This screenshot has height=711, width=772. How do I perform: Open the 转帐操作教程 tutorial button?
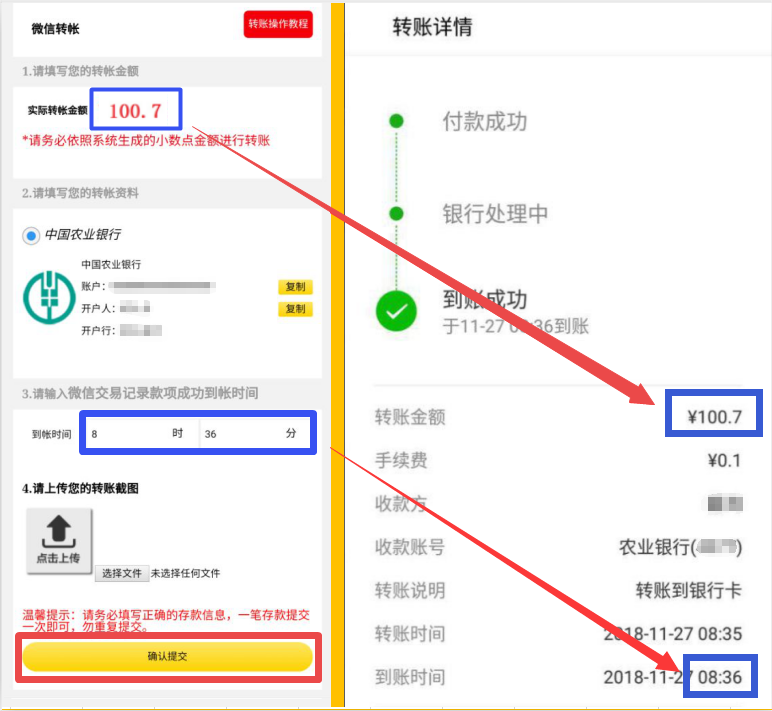pyautogui.click(x=278, y=25)
